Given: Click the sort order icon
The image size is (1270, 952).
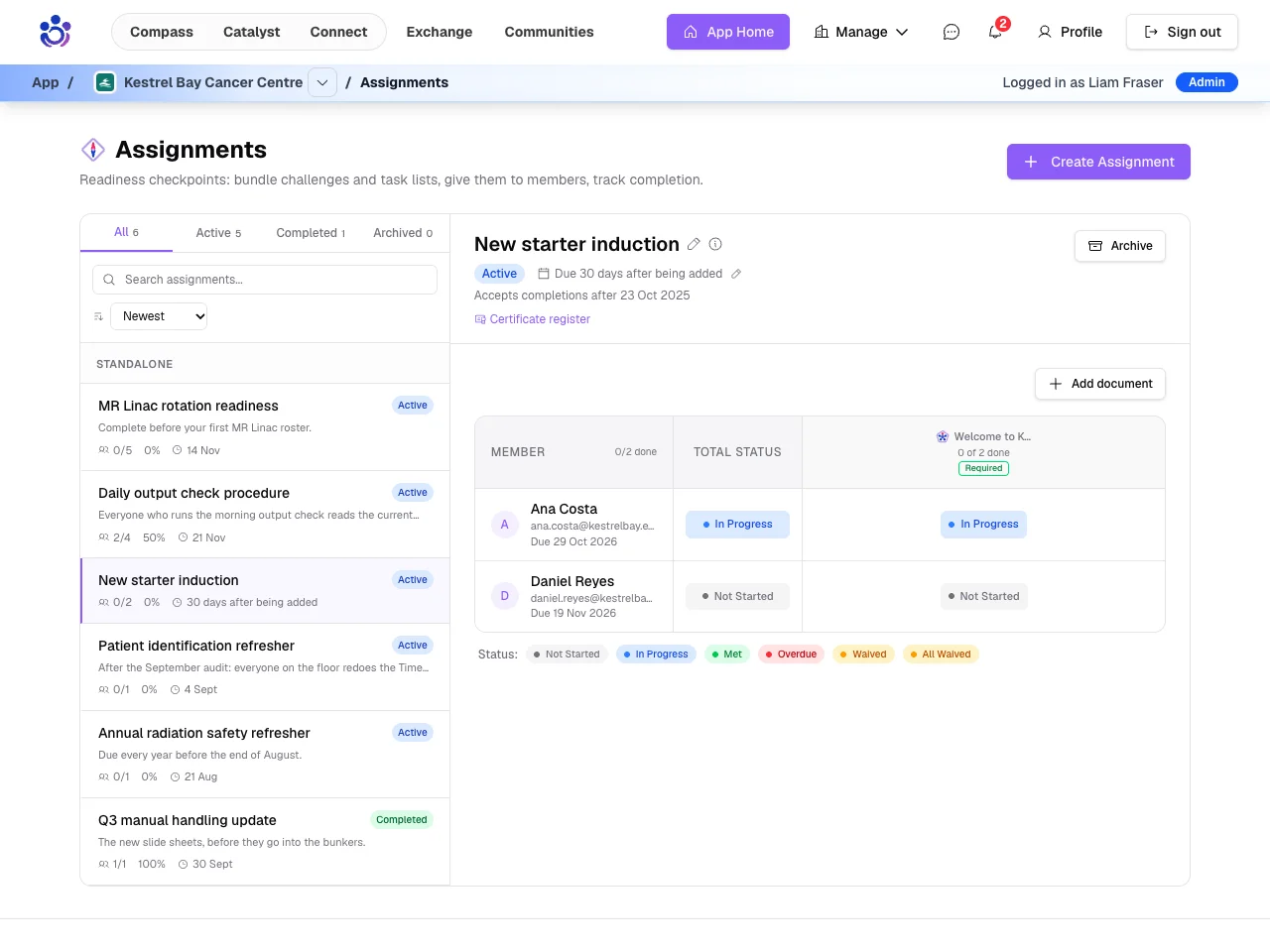Looking at the screenshot, I should pyautogui.click(x=98, y=316).
